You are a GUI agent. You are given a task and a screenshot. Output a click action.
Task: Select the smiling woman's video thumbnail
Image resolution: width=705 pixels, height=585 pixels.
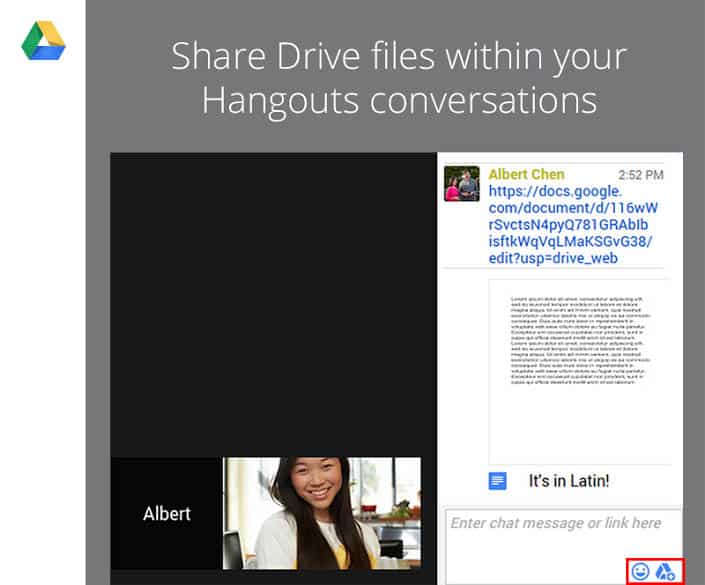(321, 512)
